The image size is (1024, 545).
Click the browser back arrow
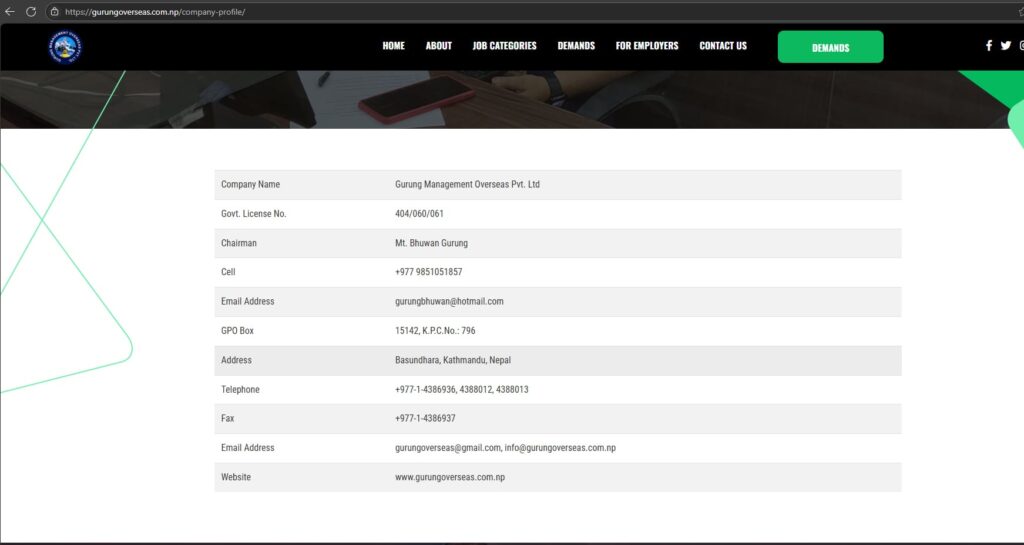pyautogui.click(x=10, y=11)
